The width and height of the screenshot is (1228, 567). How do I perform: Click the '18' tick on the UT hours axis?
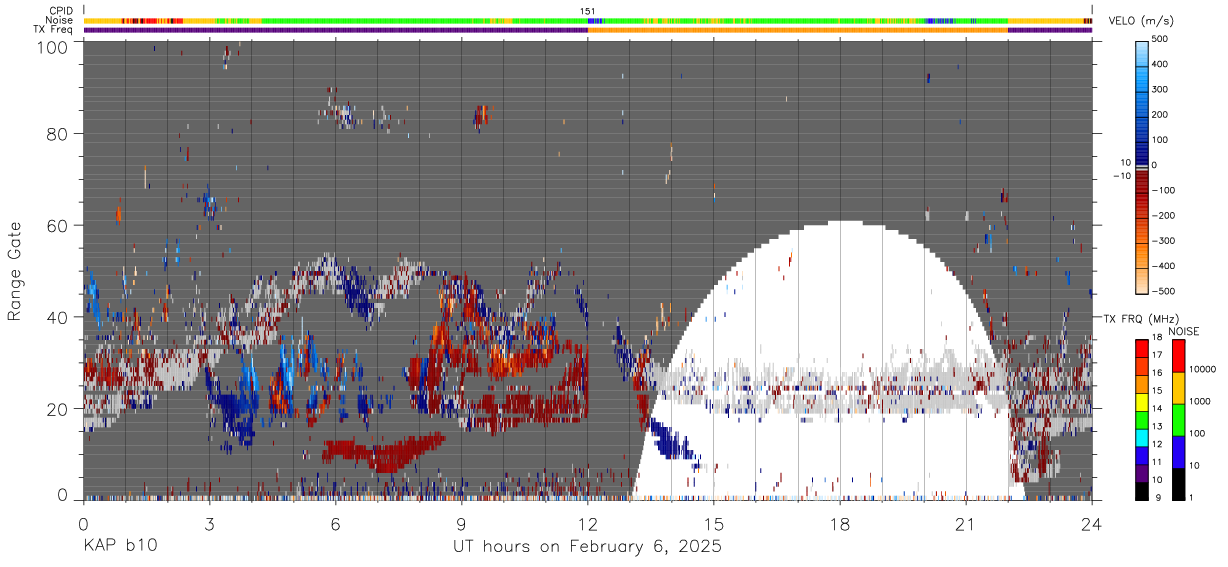point(840,524)
